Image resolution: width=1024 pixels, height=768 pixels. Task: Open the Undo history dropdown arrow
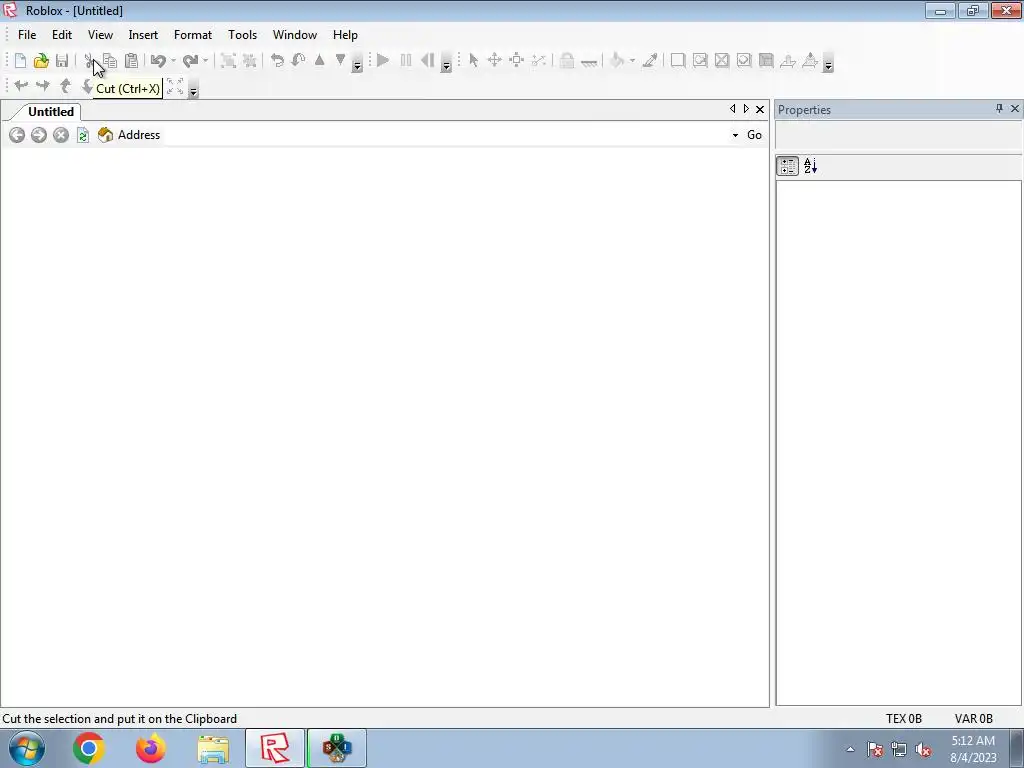(173, 61)
